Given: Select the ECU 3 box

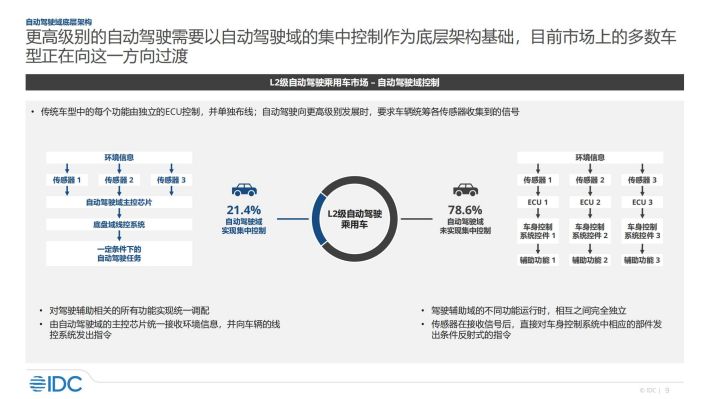Looking at the screenshot, I should [642, 202].
